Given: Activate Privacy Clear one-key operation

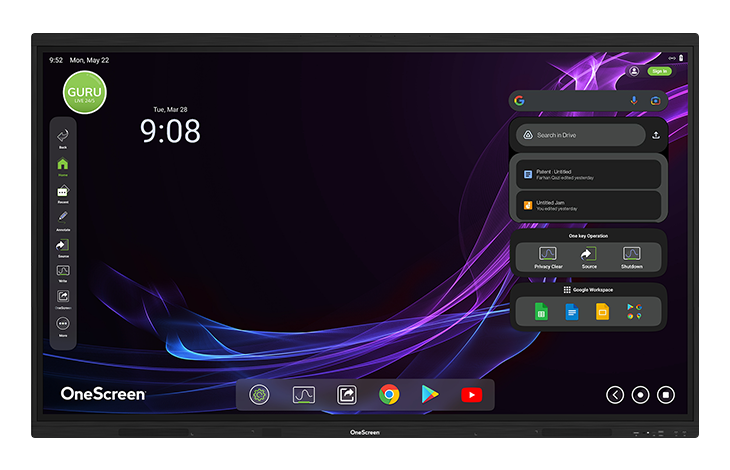Looking at the screenshot, I should (x=548, y=257).
